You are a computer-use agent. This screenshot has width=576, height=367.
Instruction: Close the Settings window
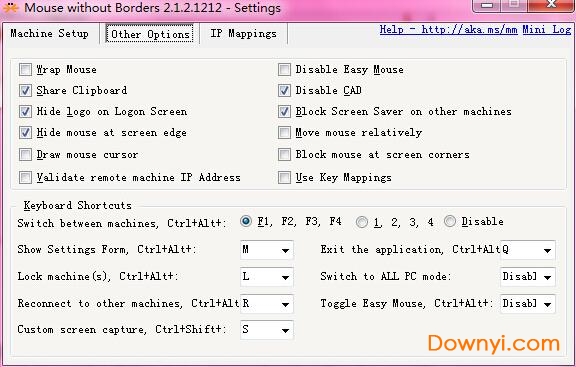coord(551,5)
